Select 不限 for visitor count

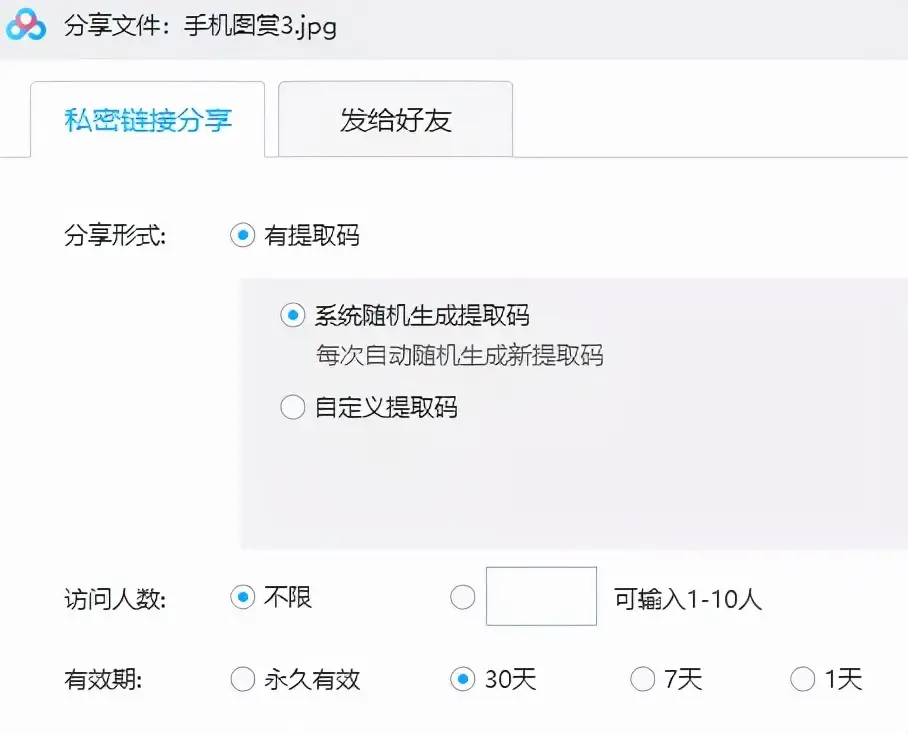coord(241,596)
